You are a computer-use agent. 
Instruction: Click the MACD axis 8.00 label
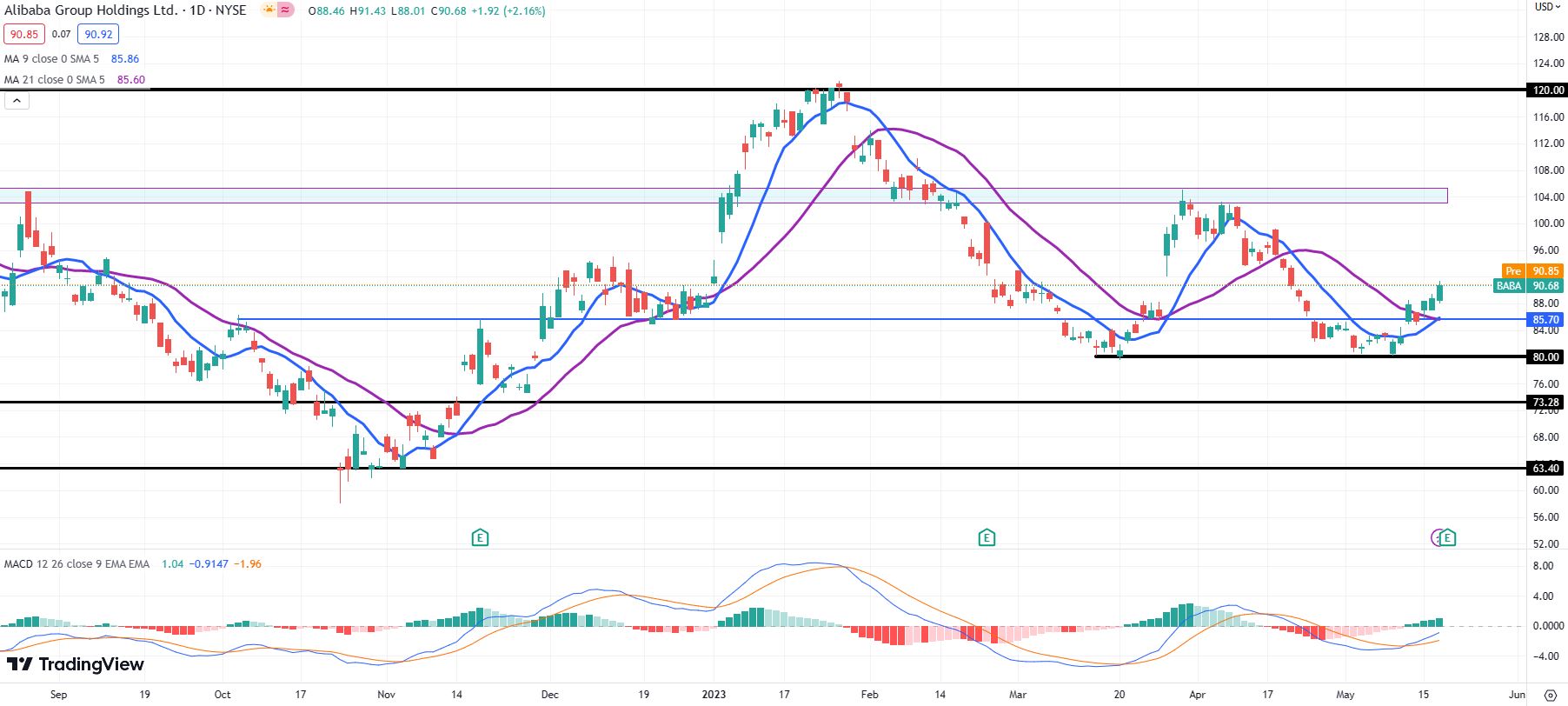click(1544, 566)
